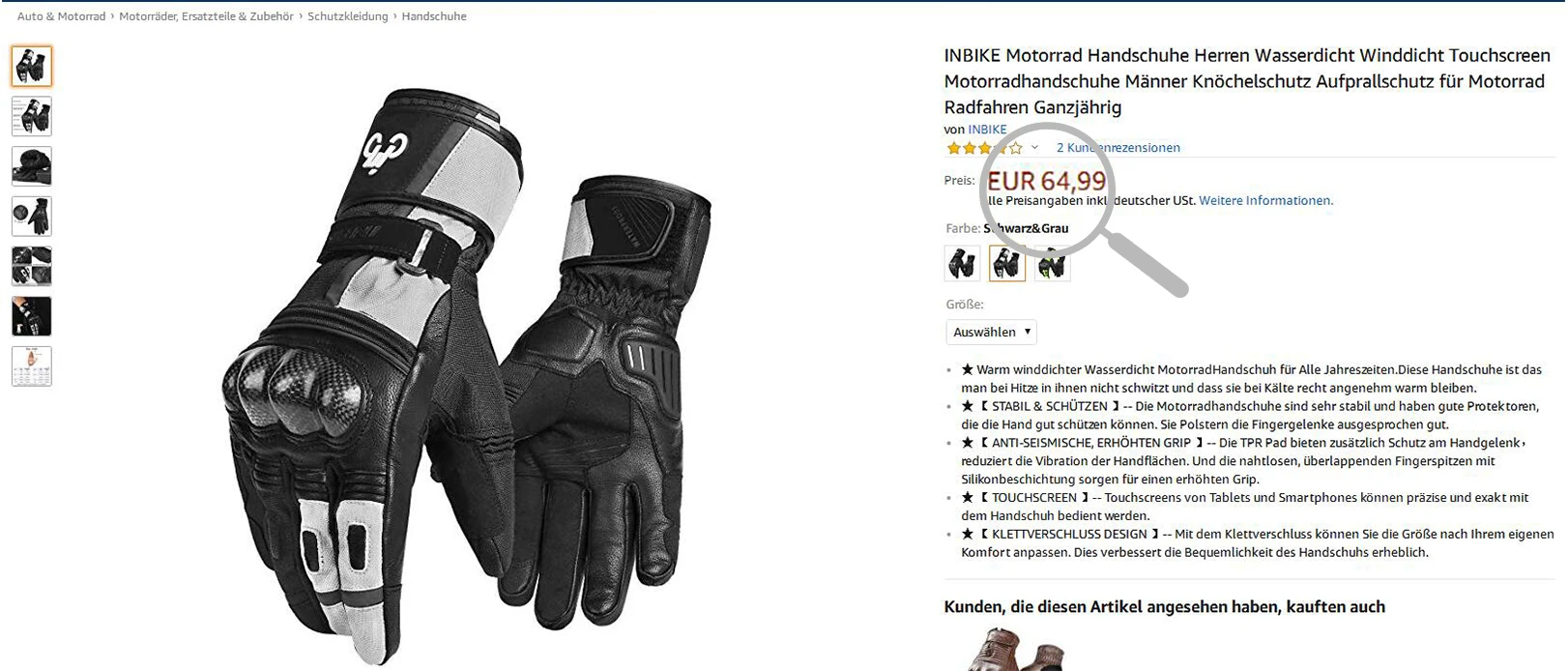
Task: Open the fourth gallery thumbnail
Action: tap(32, 217)
